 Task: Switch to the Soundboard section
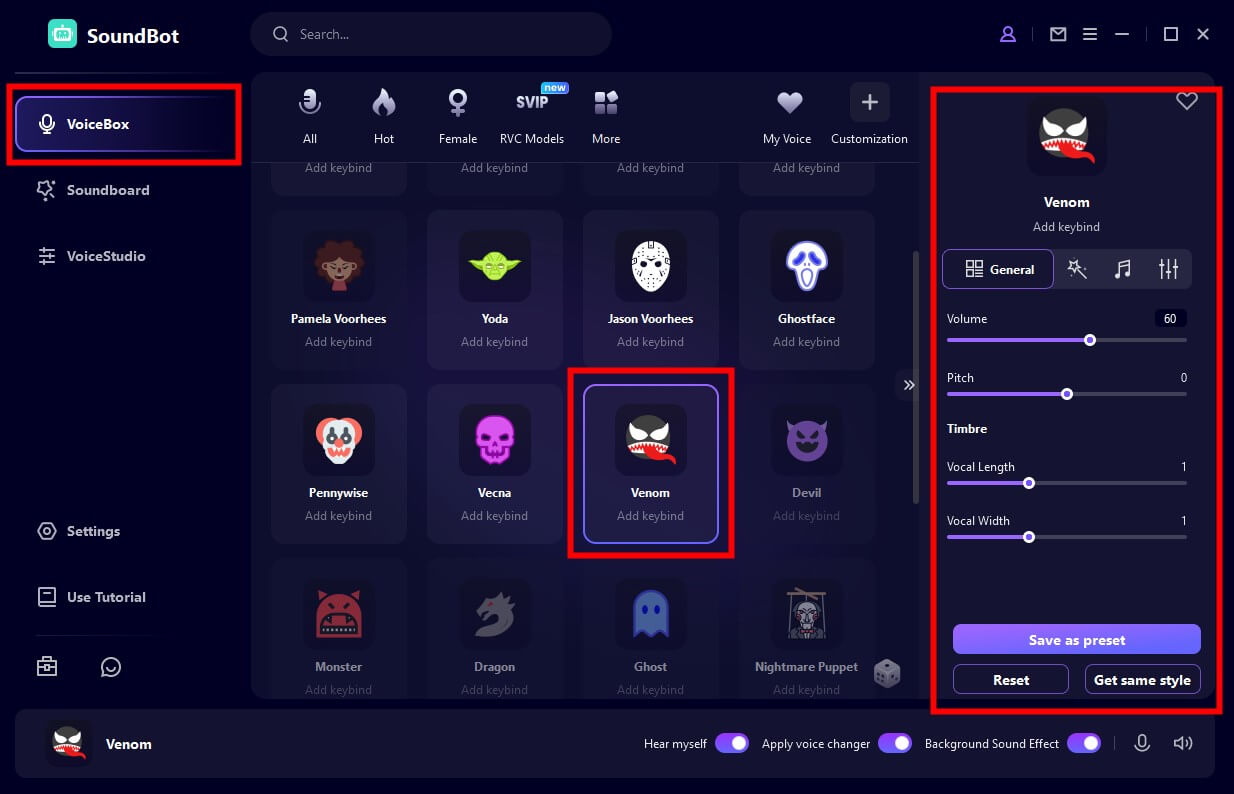pos(108,190)
